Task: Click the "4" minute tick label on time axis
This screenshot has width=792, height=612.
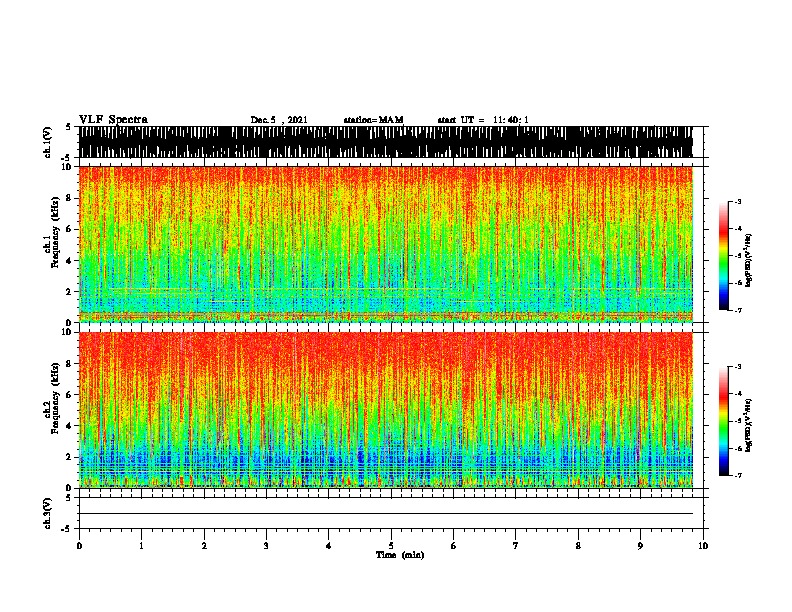Action: (x=329, y=546)
